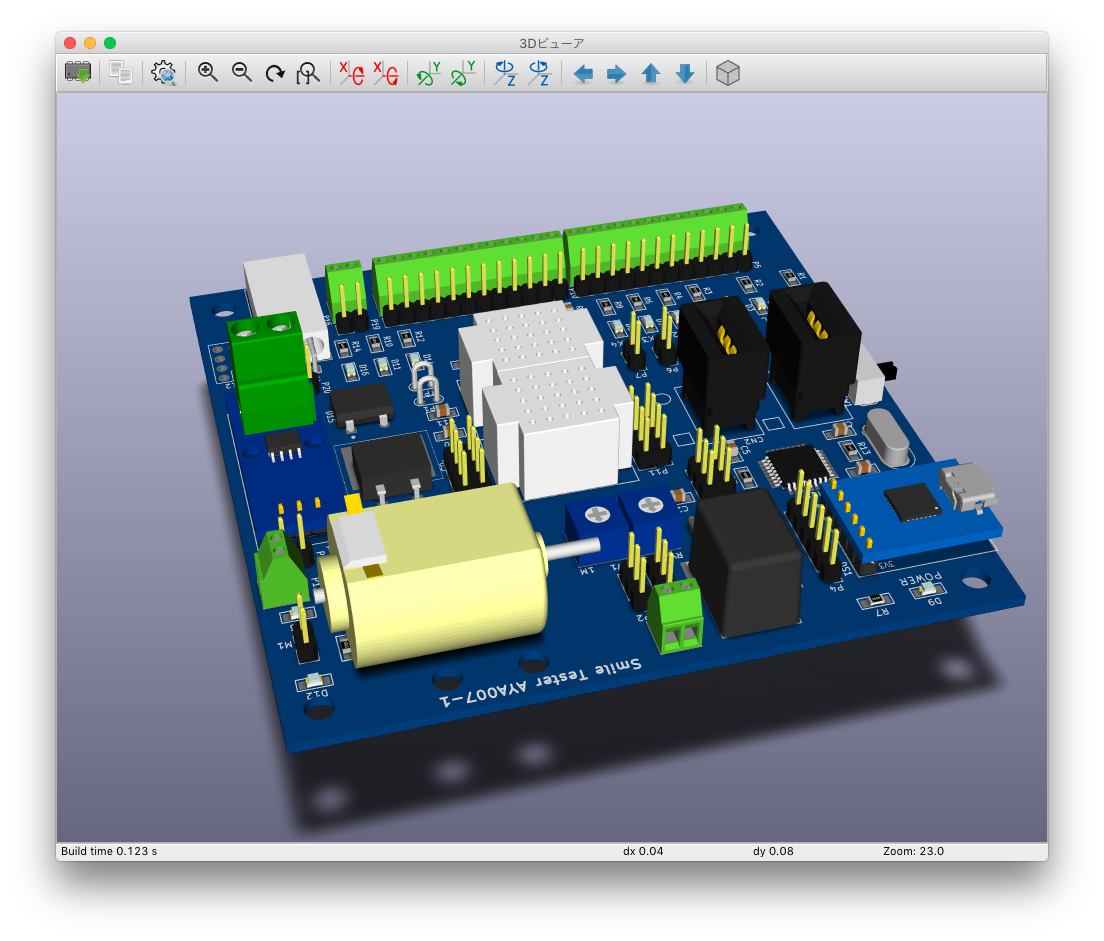Click the zoom out magnifier
The image size is (1104, 941).
click(242, 72)
